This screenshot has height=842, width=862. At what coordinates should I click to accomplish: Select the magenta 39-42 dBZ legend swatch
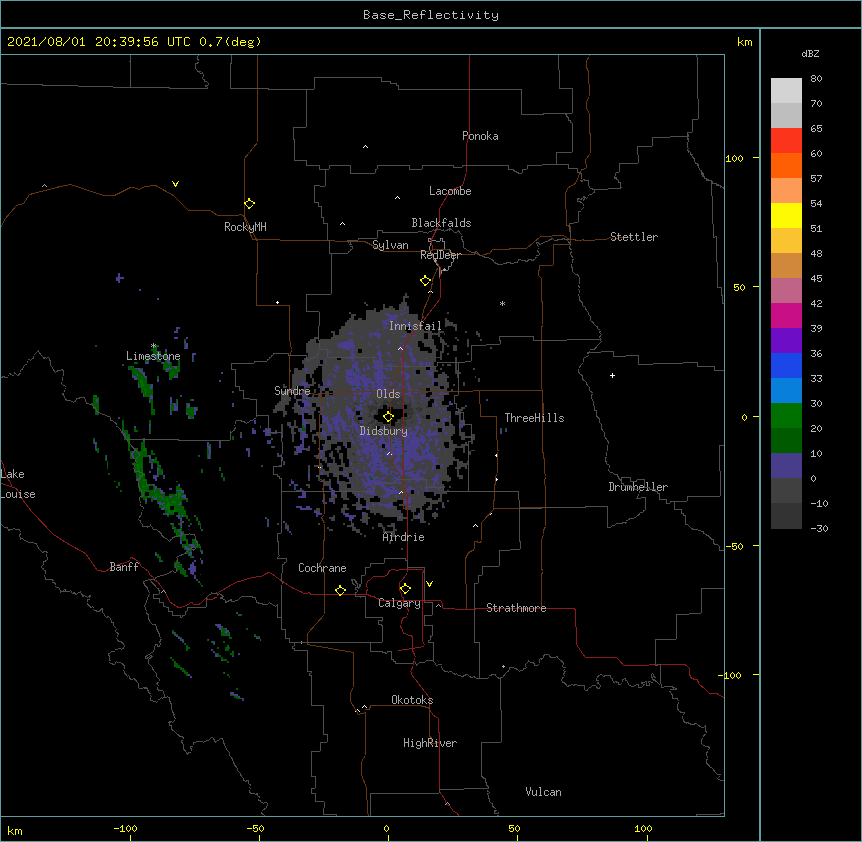point(786,315)
